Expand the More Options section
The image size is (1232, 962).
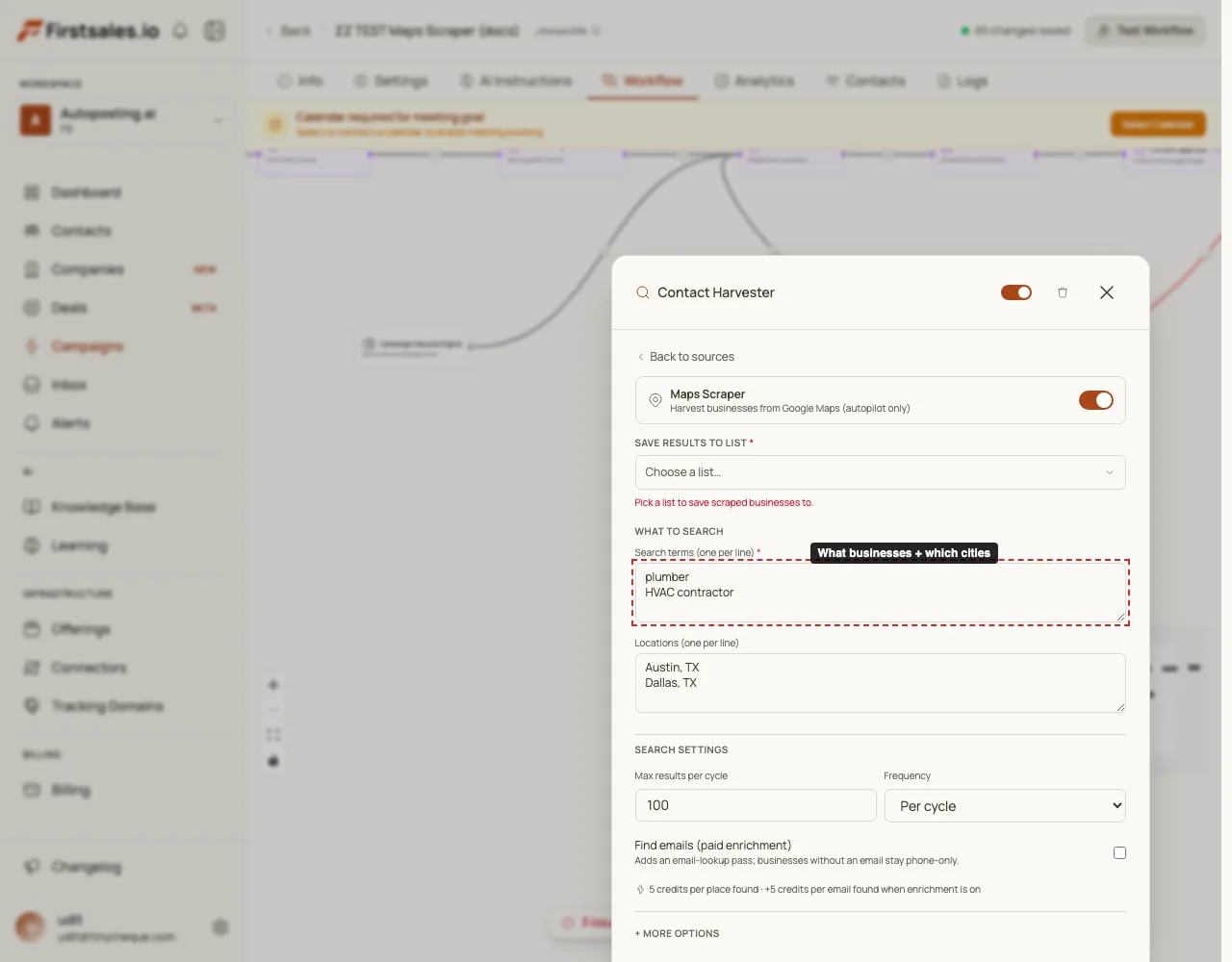[x=677, y=933]
